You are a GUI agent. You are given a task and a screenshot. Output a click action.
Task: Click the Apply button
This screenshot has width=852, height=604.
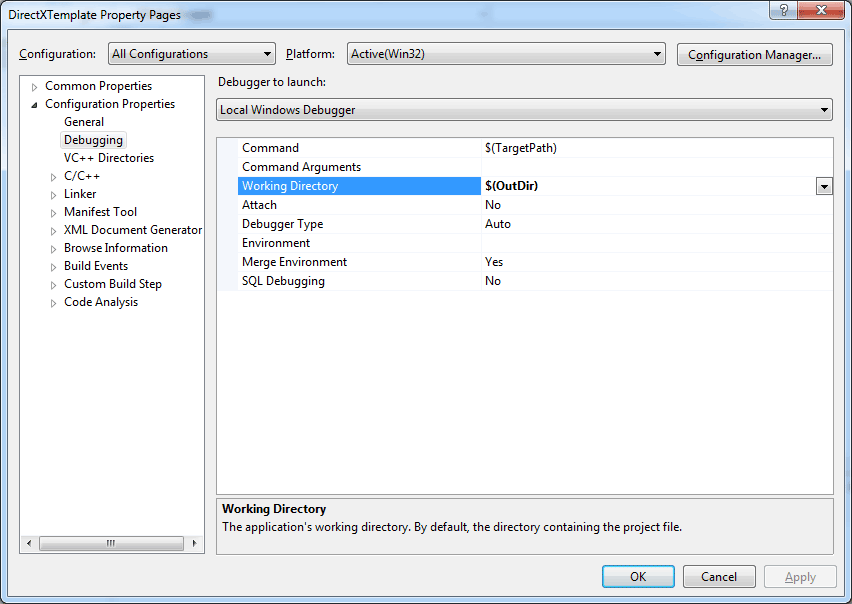point(800,576)
